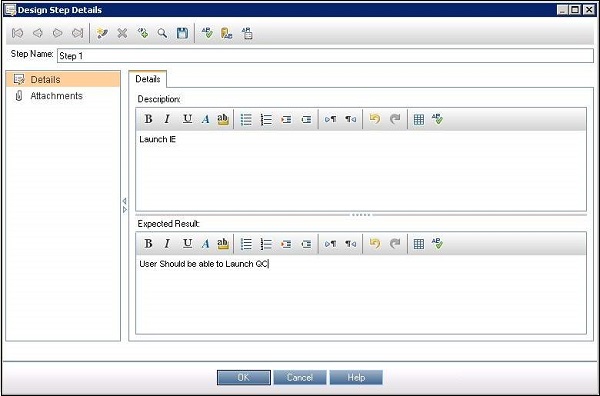The width and height of the screenshot is (600, 396).
Task: Apply Bold in Expected Result editor
Action: click(x=148, y=244)
